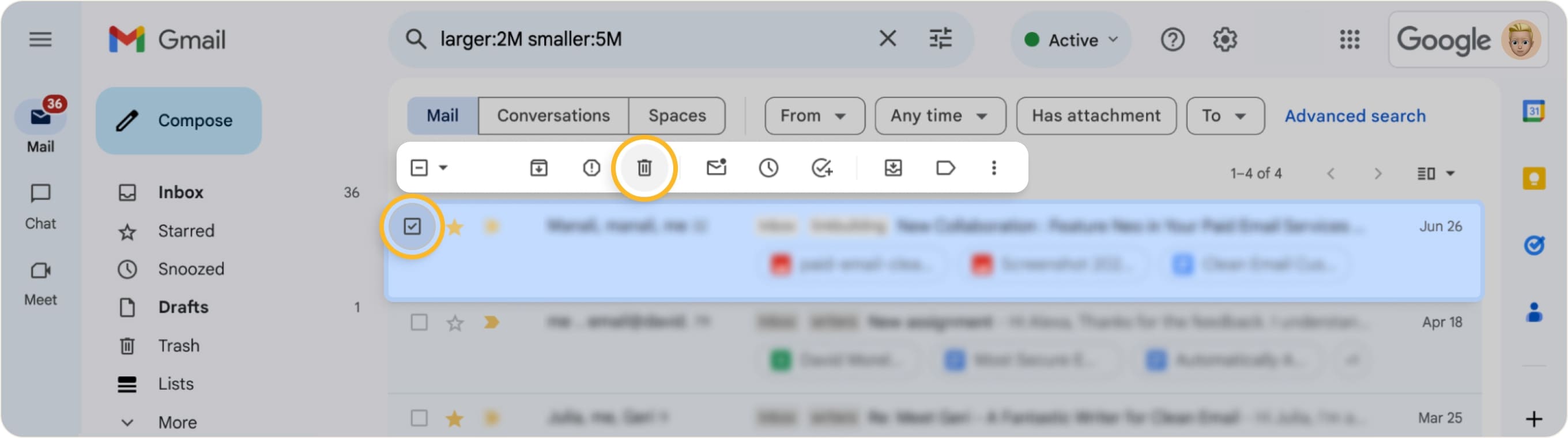Open the selection dropdown arrow
Image resolution: width=1568 pixels, height=438 pixels.
coord(443,168)
